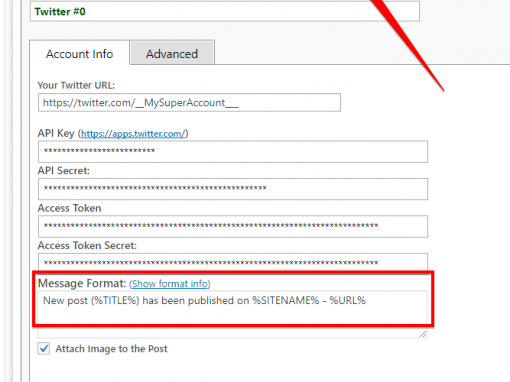The image size is (510, 382).
Task: Select the Access Token Secret field
Action: (x=233, y=263)
